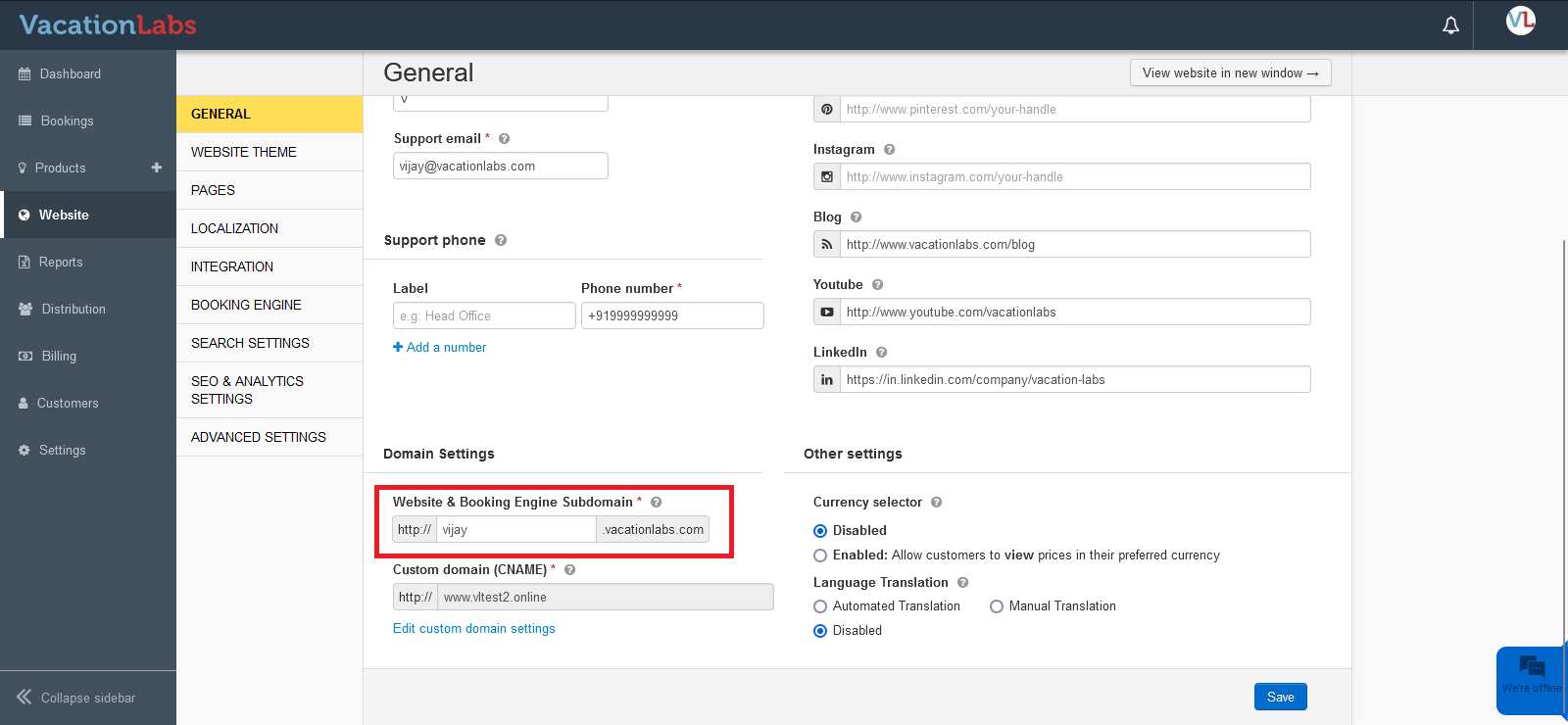Click the help icon beside Currency selector
This screenshot has width=1568, height=725.
[936, 503]
